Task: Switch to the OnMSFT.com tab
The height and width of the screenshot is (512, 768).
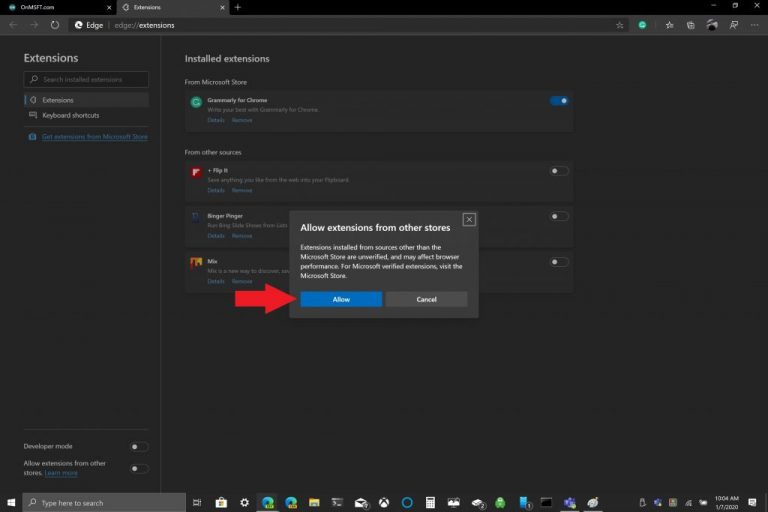Action: click(x=58, y=7)
